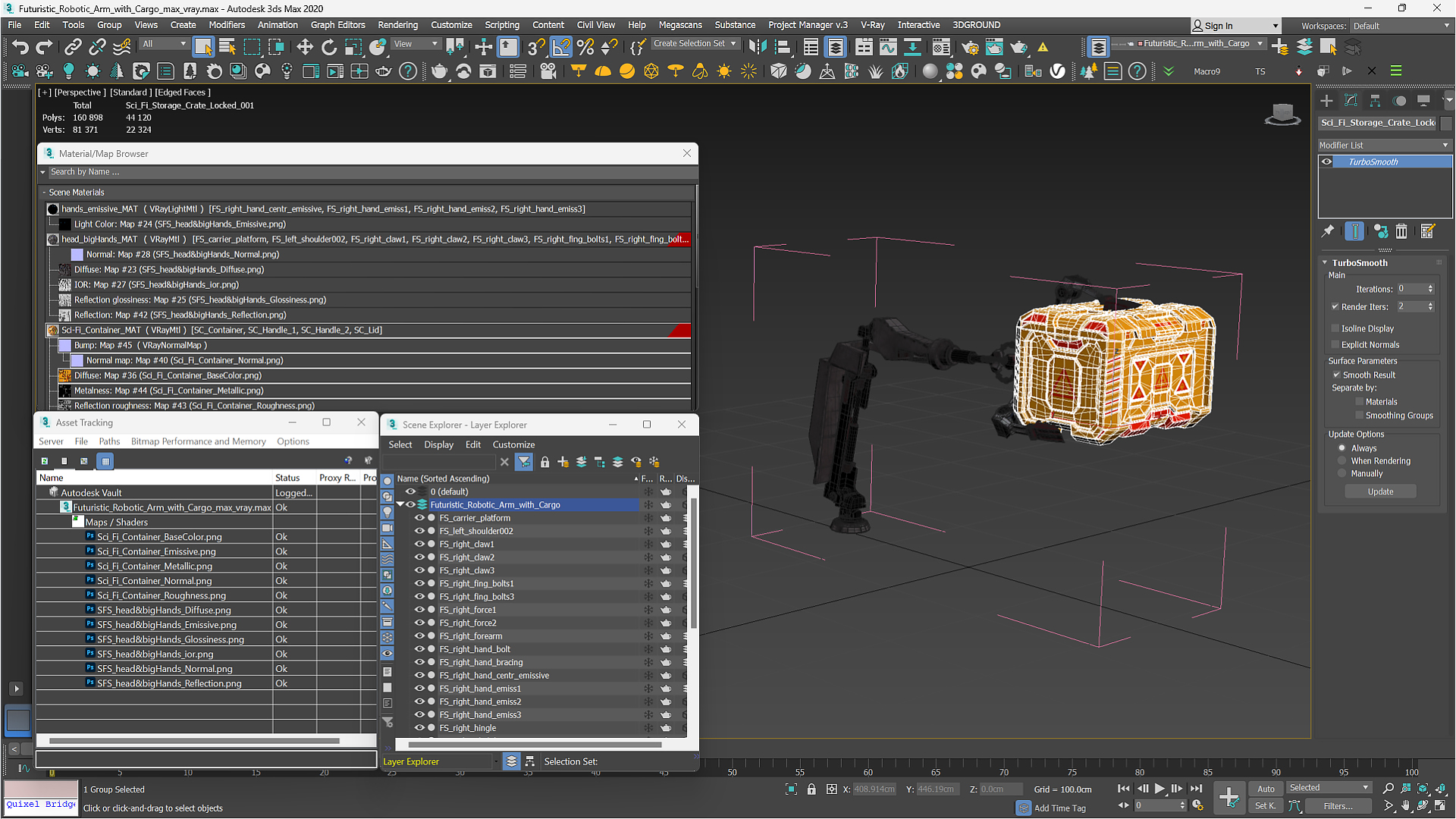Viewport: 1456px width, 819px height.
Task: Click Filters... button
Action: coord(1338,806)
